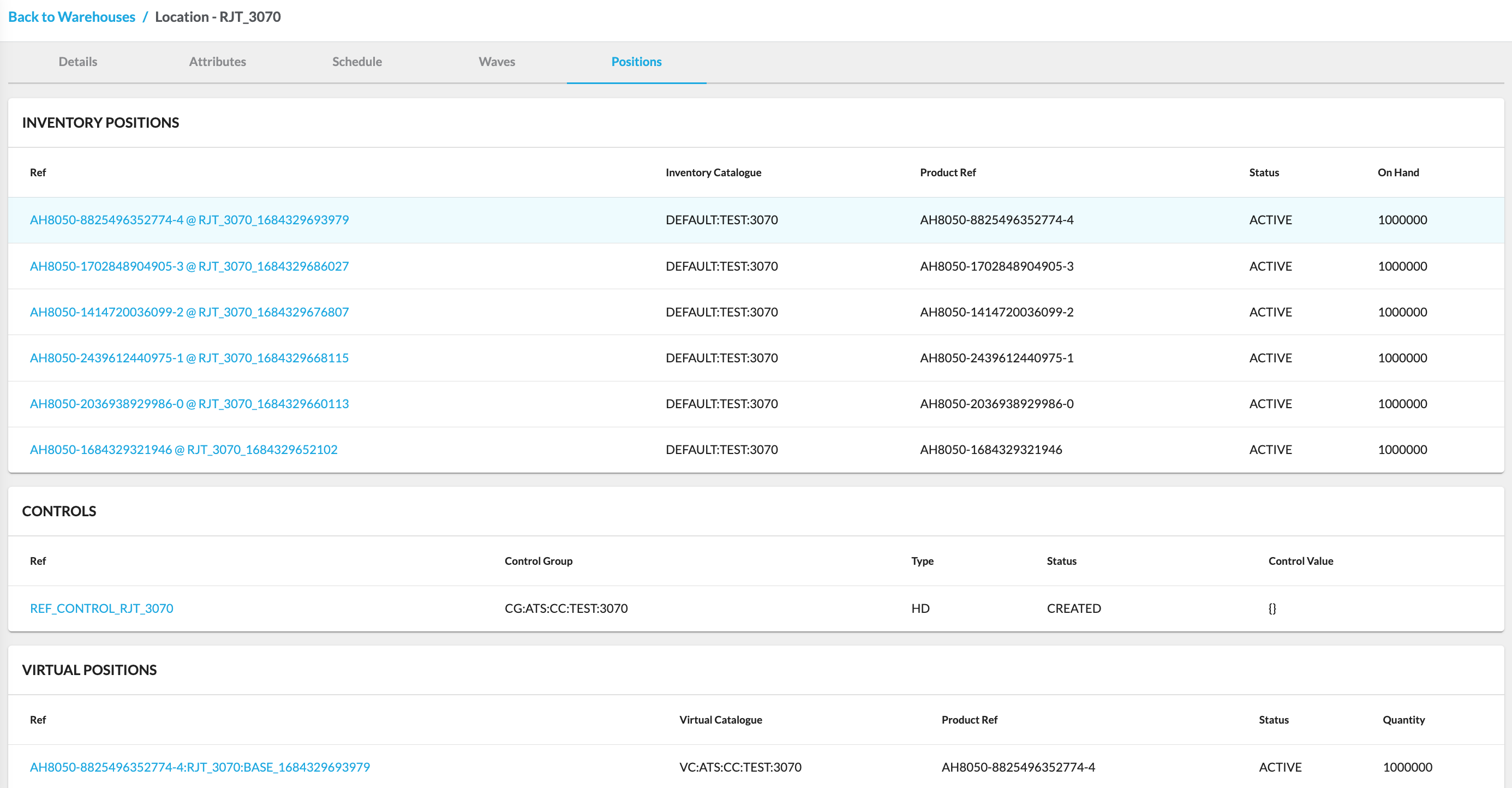Select the Waves tab
1512x788 pixels.
point(497,61)
